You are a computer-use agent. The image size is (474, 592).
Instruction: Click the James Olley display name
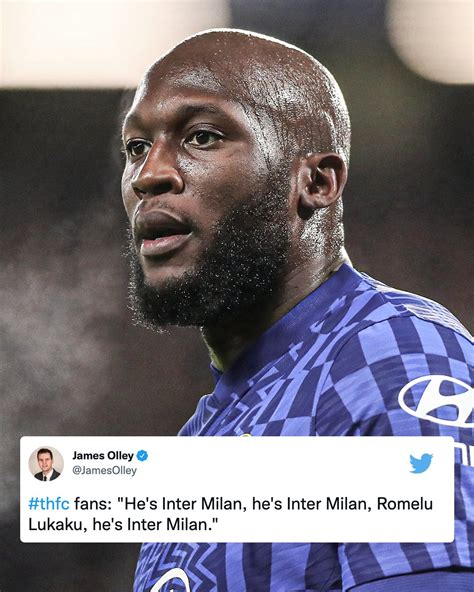(x=103, y=456)
